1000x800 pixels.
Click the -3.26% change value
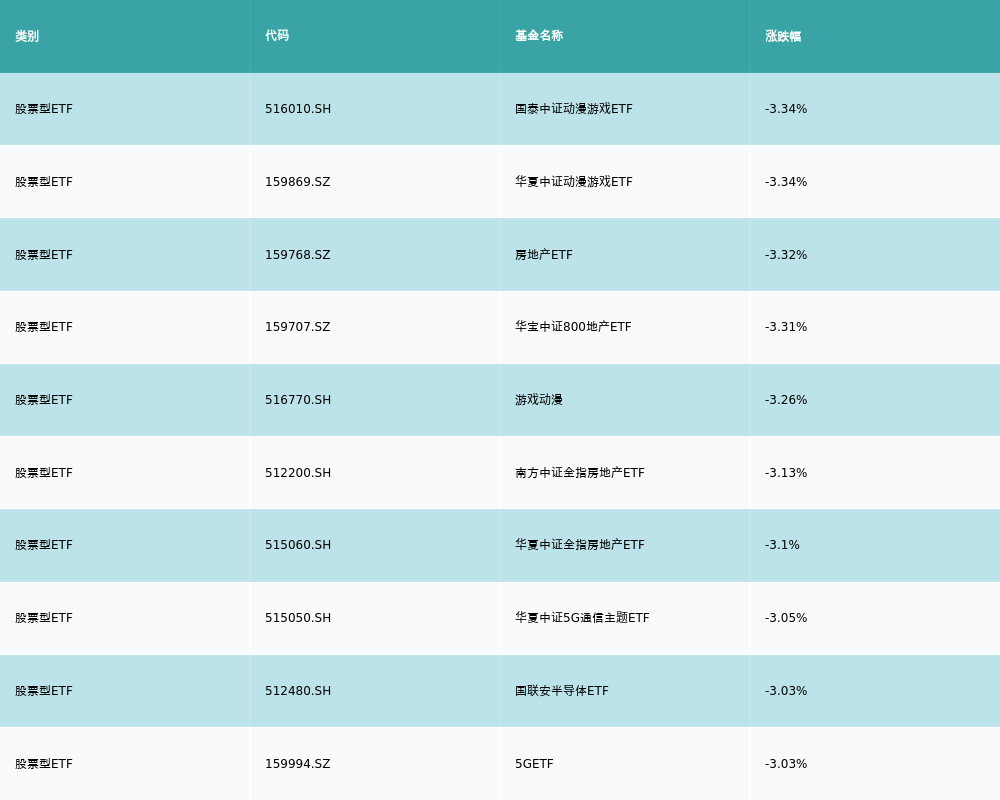tap(786, 400)
